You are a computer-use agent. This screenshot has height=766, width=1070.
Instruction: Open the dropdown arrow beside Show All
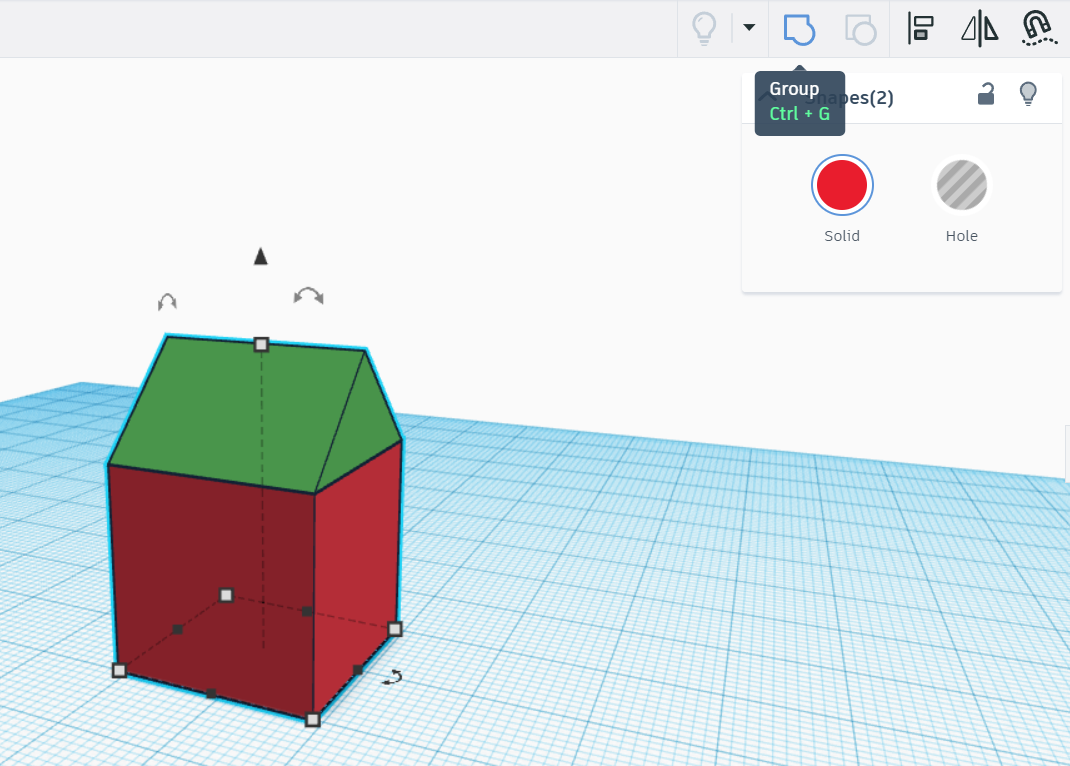[749, 27]
